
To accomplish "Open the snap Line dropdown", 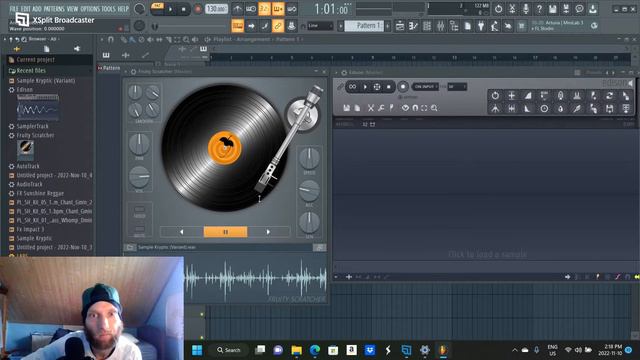I will (320, 26).
